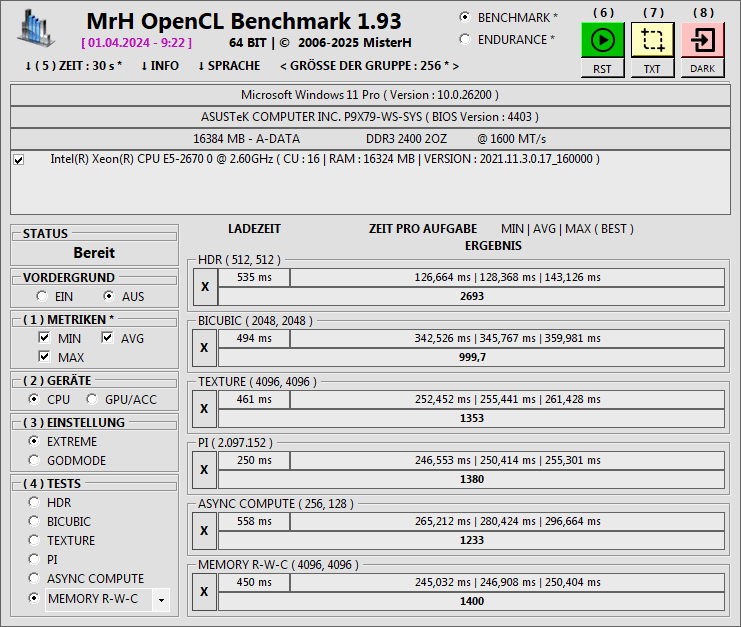The image size is (741, 627).
Task: Select the MEMORY R-W-C combo radio button
Action: 34,598
